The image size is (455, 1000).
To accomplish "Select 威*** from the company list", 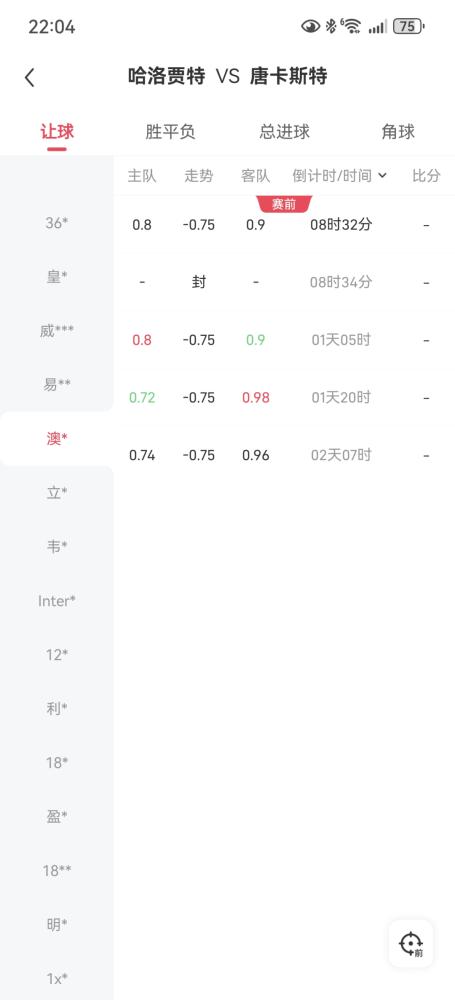I will (x=57, y=330).
